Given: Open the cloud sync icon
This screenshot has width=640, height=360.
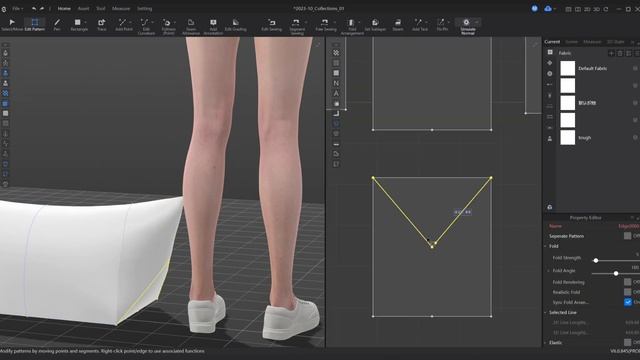Looking at the screenshot, I should [548, 9].
